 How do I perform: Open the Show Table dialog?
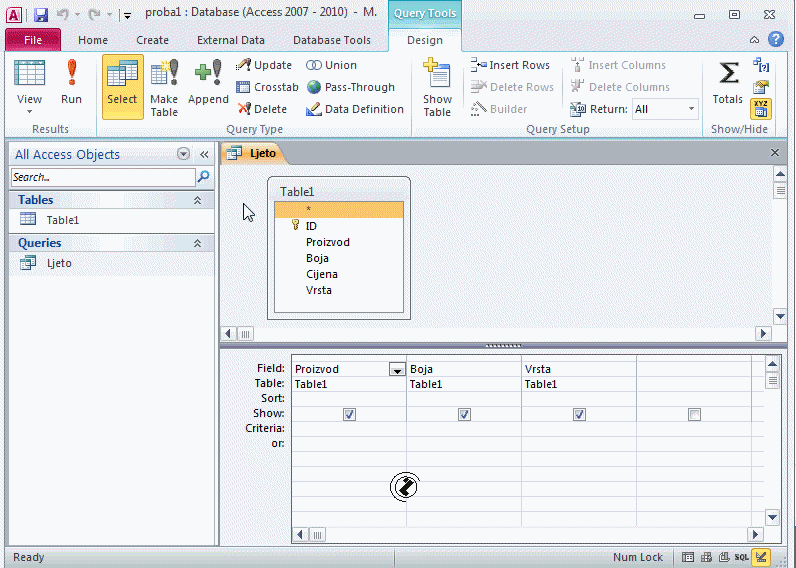(437, 87)
